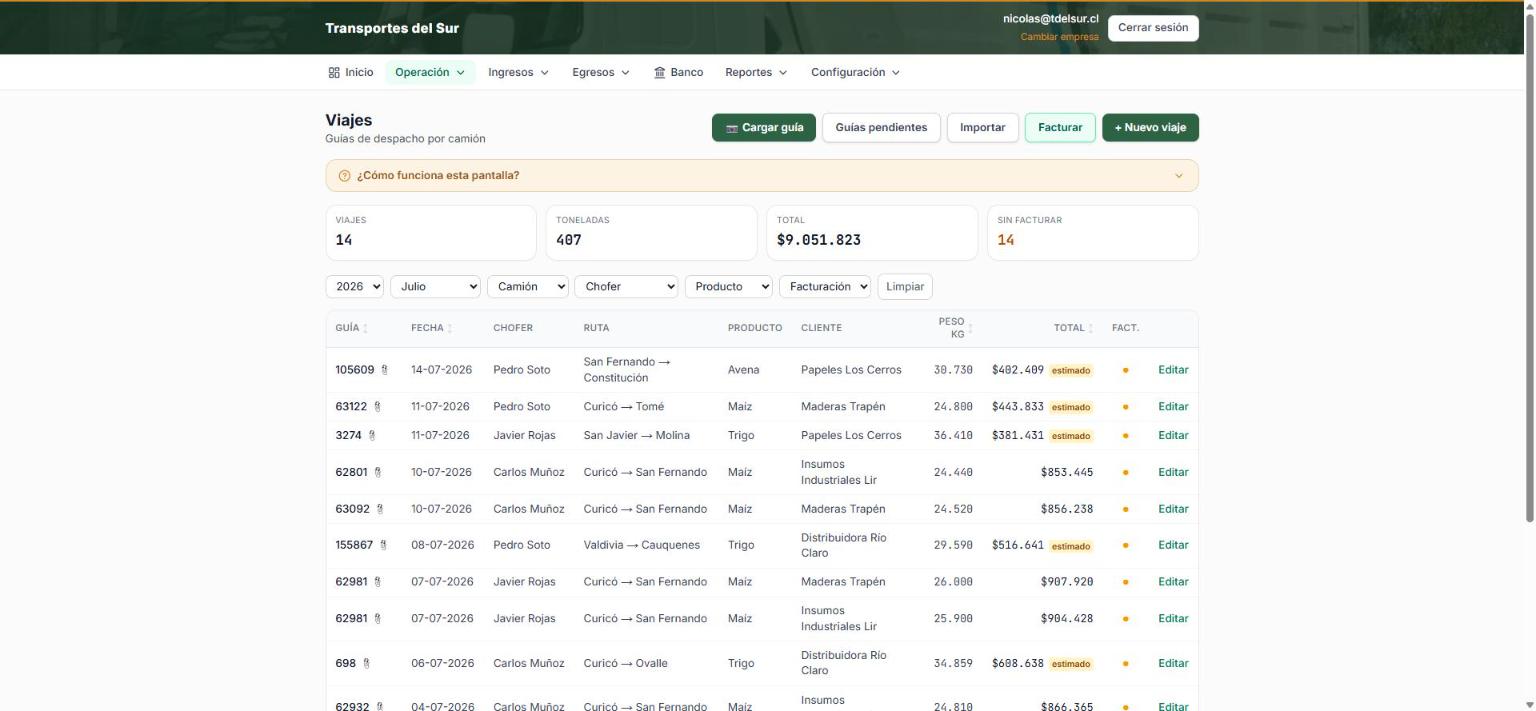Open the Reportes menu

(x=756, y=73)
